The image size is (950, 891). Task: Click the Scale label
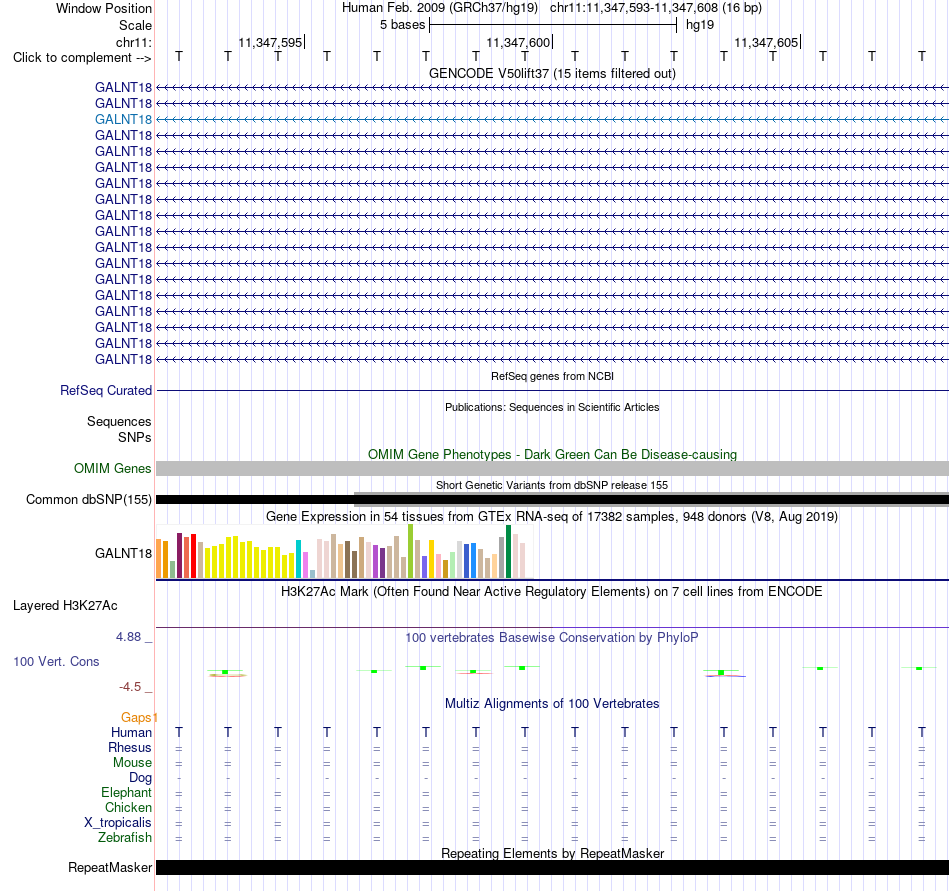[x=135, y=25]
